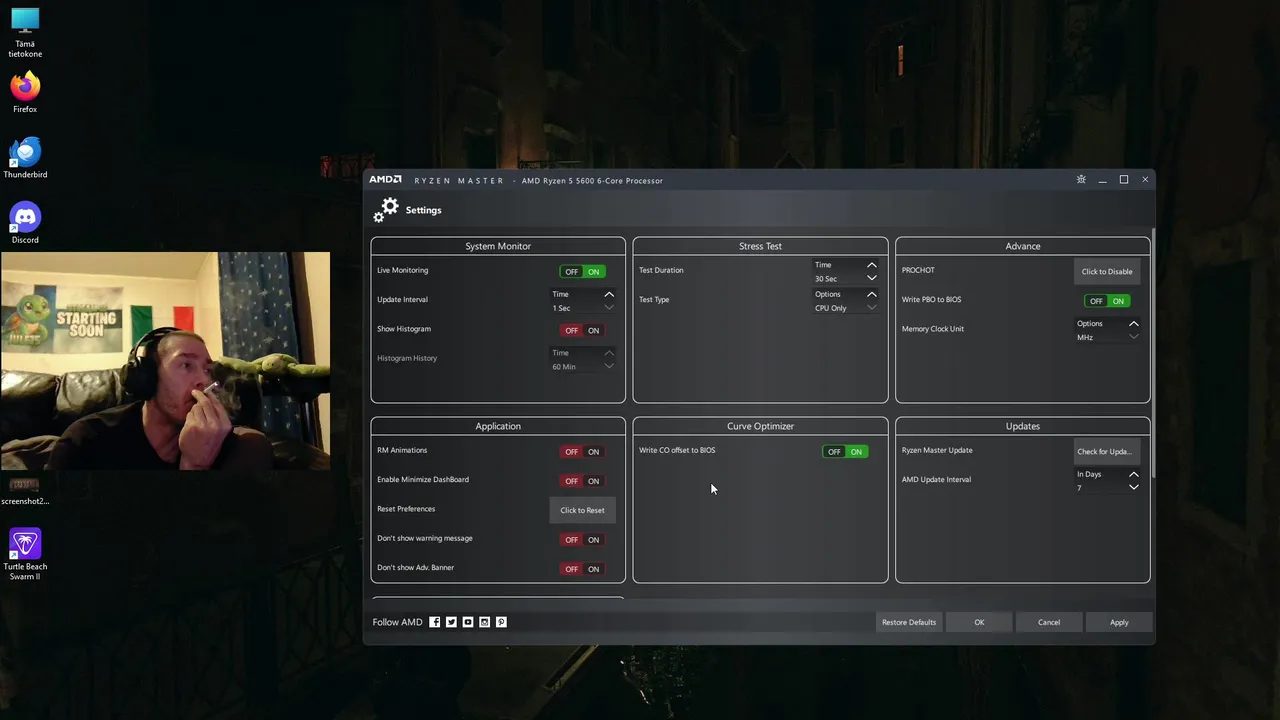Toggle Live Monitoring switch
Viewport: 1280px width, 720px height.
(x=582, y=272)
